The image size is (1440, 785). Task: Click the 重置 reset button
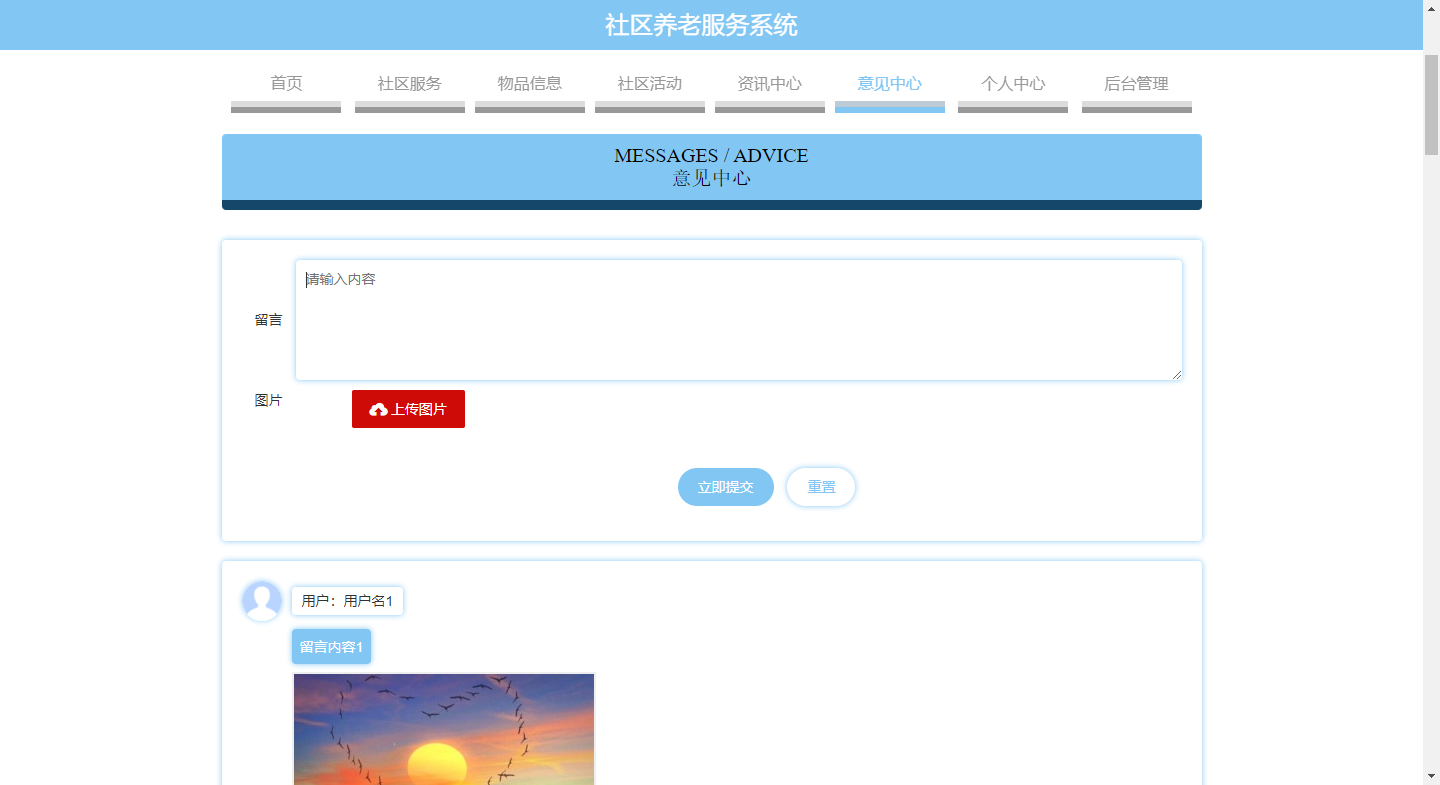pyautogui.click(x=821, y=487)
